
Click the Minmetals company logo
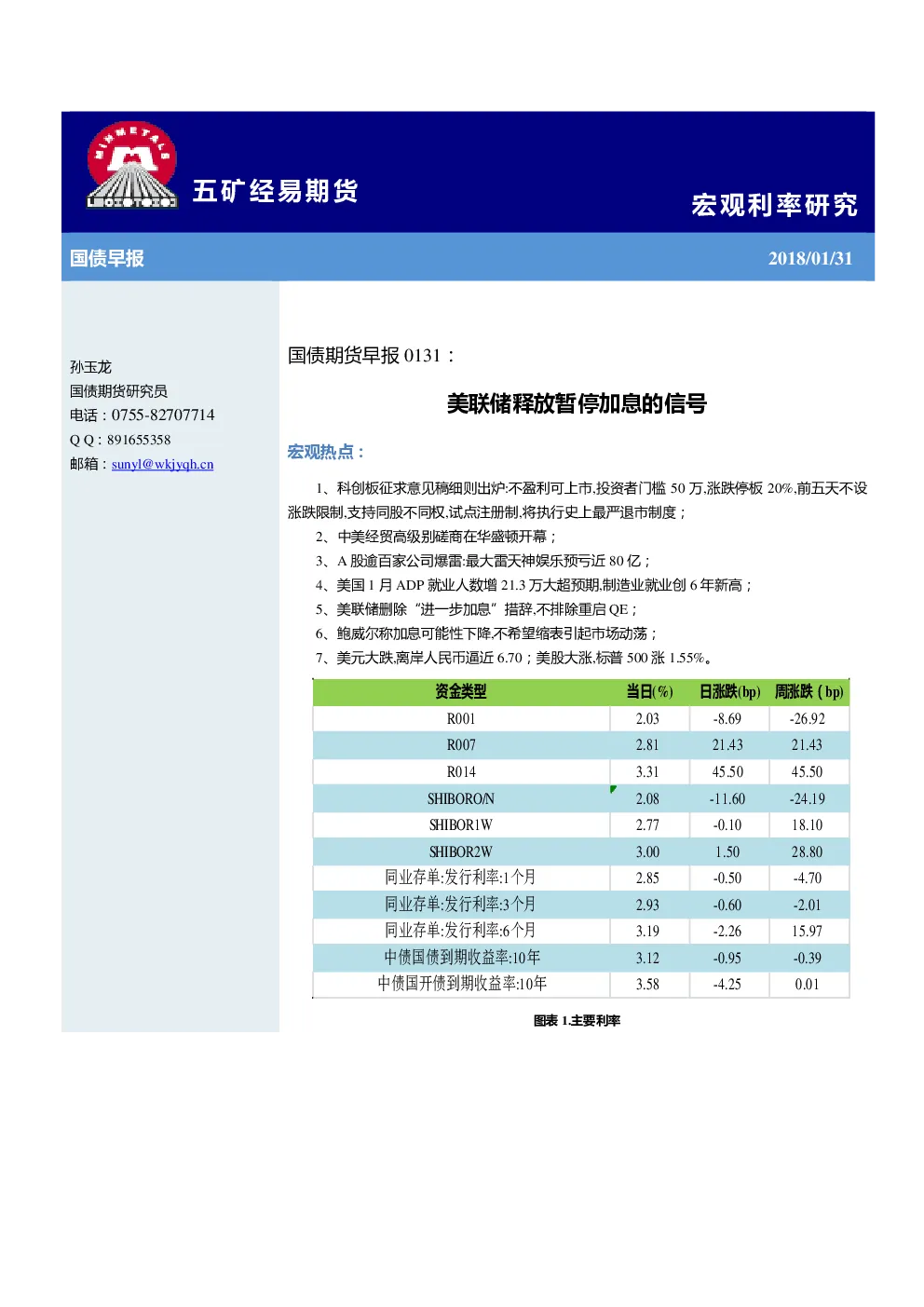click(x=131, y=166)
